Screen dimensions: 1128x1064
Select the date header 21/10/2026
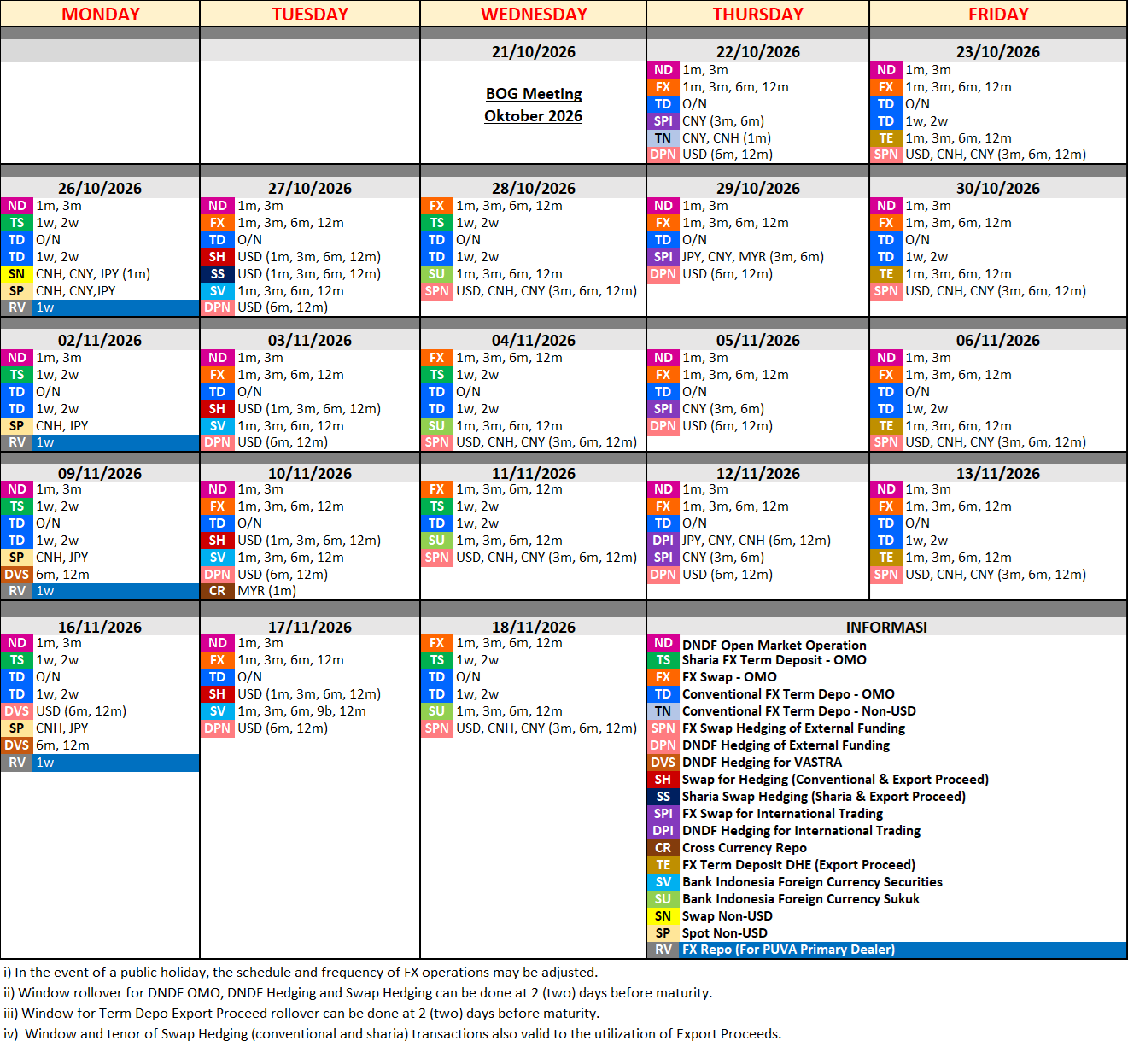click(x=534, y=51)
